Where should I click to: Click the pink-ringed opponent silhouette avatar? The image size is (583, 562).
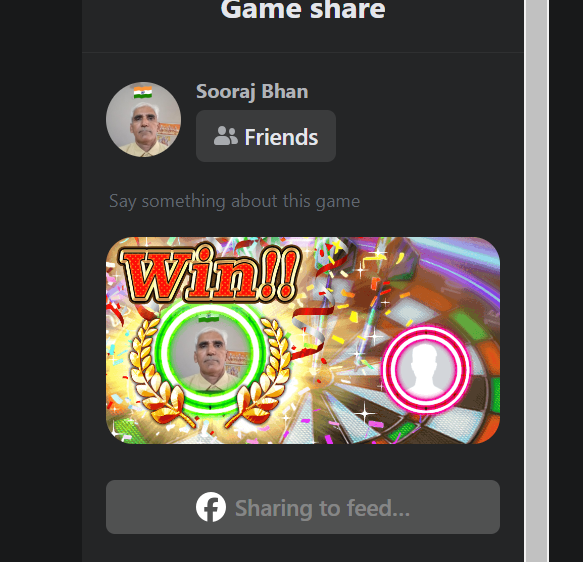(426, 369)
